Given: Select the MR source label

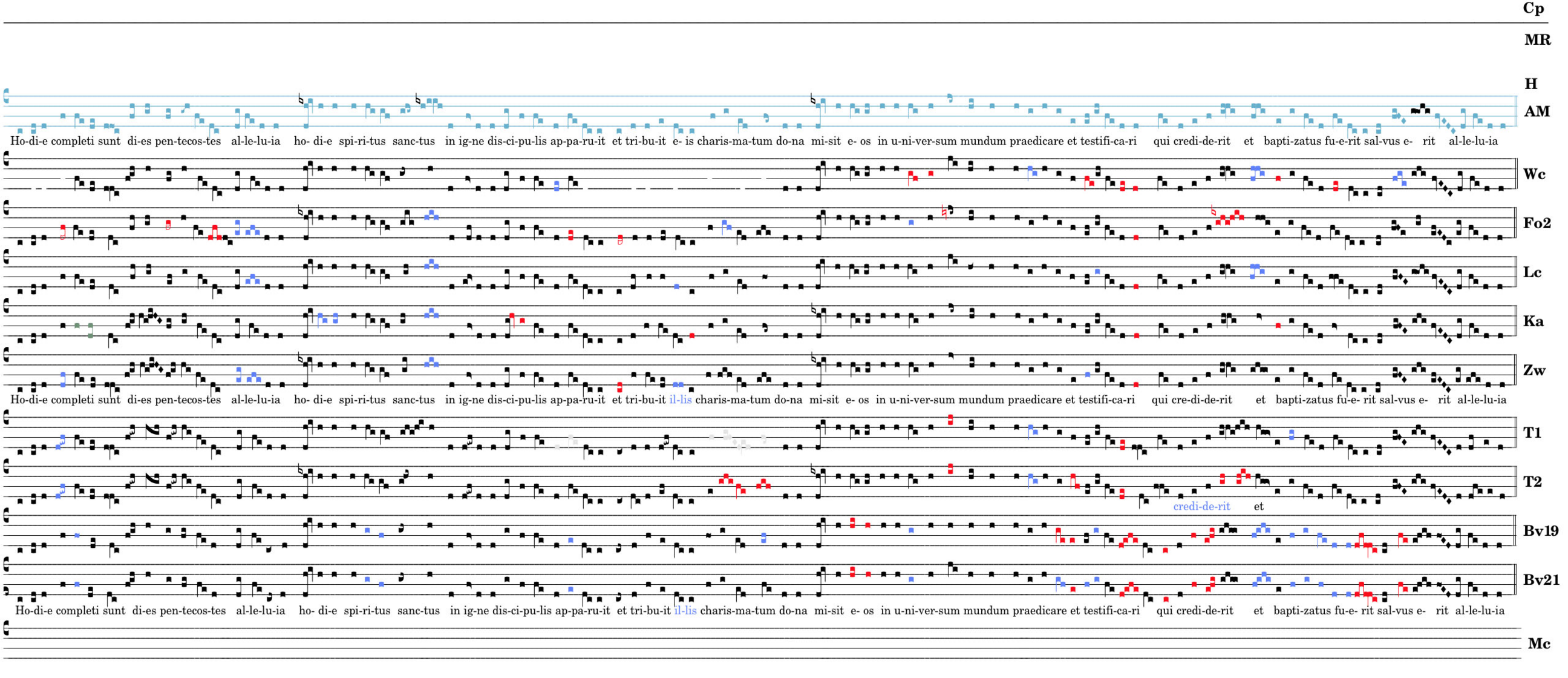Looking at the screenshot, I should (1538, 40).
